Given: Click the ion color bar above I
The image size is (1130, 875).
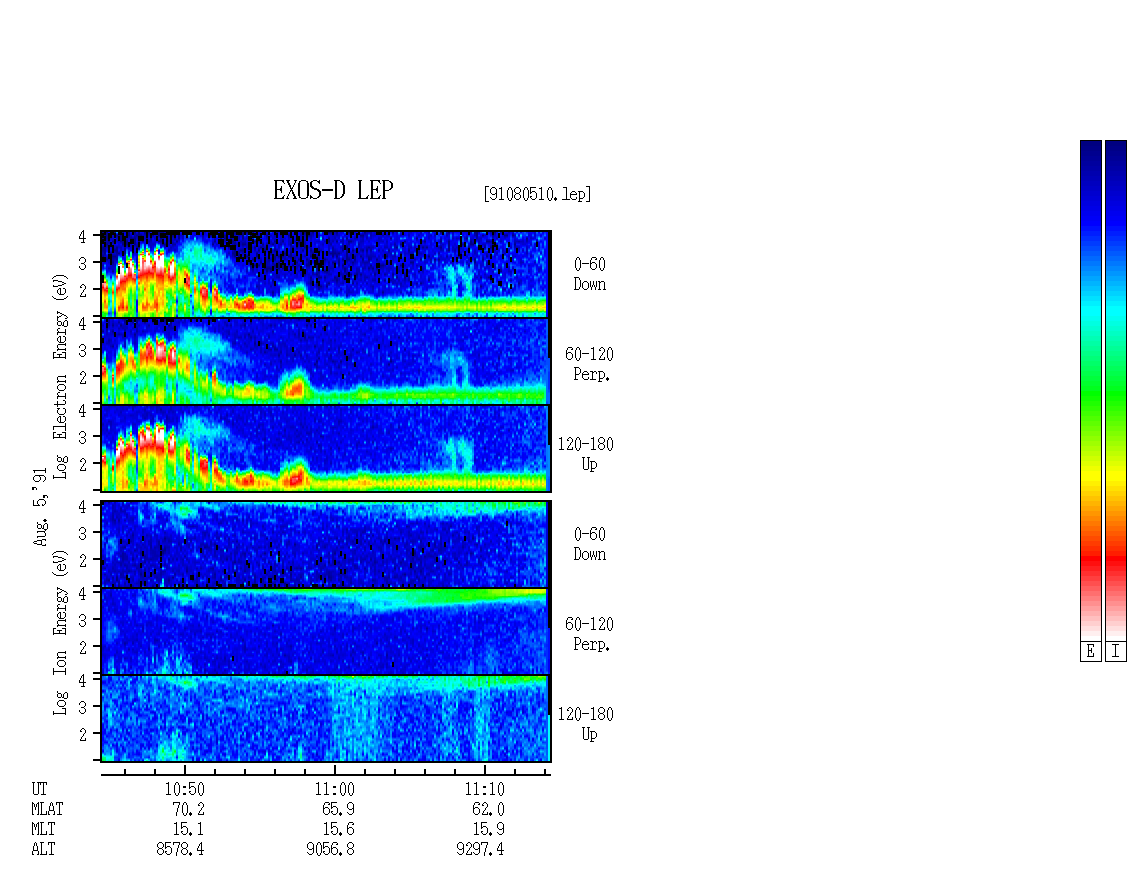Looking at the screenshot, I should click(1116, 390).
